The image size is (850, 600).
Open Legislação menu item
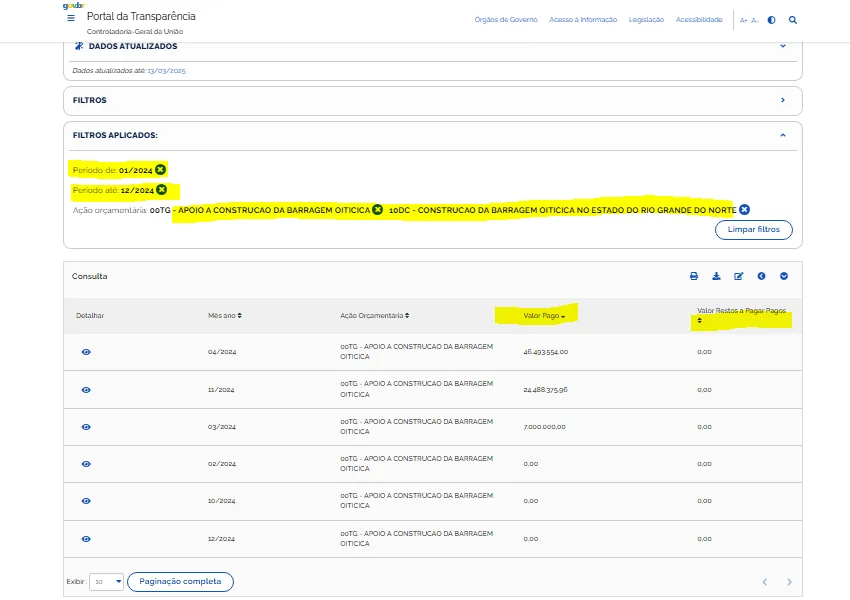pyautogui.click(x=646, y=20)
